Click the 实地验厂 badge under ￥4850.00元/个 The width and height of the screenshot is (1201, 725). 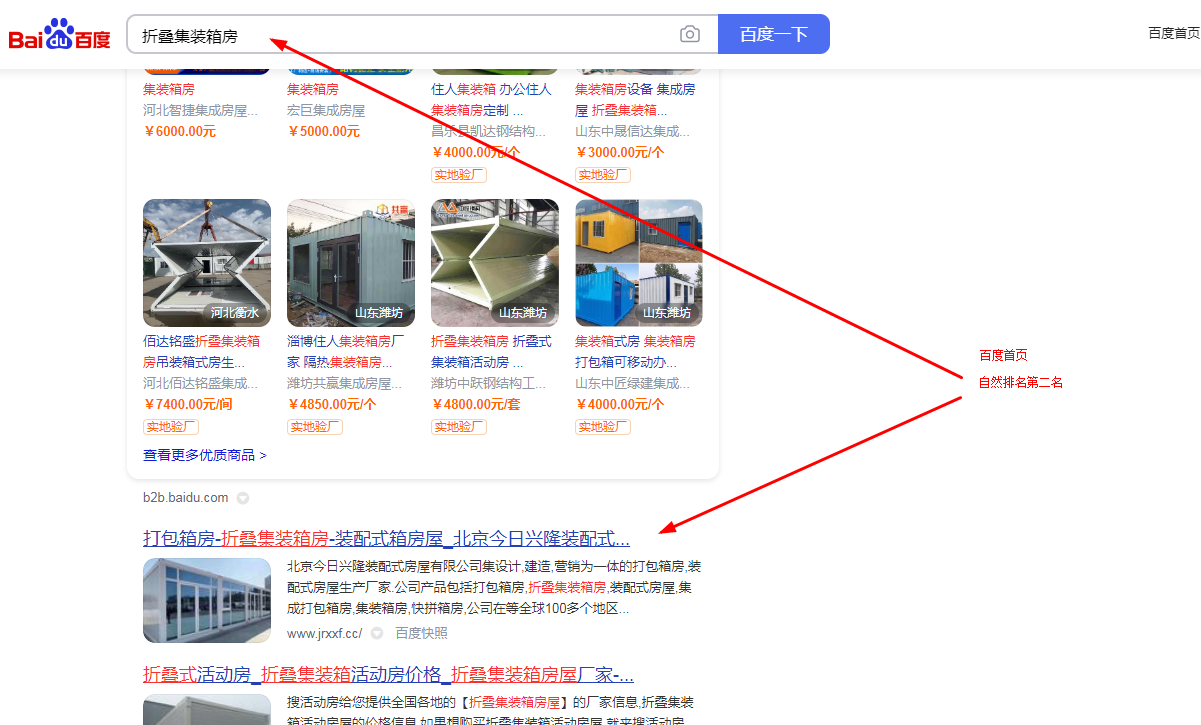click(315, 427)
